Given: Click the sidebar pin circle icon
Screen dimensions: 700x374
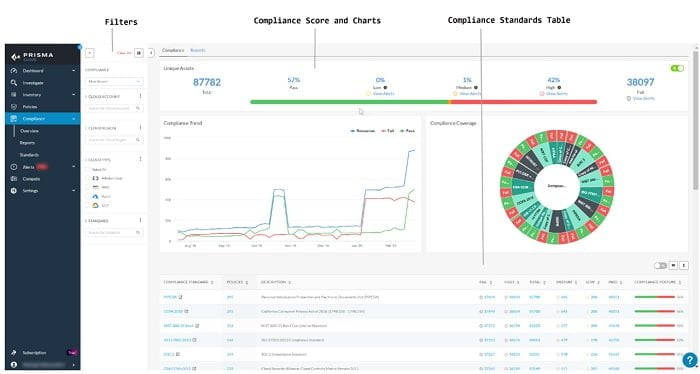Looking at the screenshot, I should [79, 46].
